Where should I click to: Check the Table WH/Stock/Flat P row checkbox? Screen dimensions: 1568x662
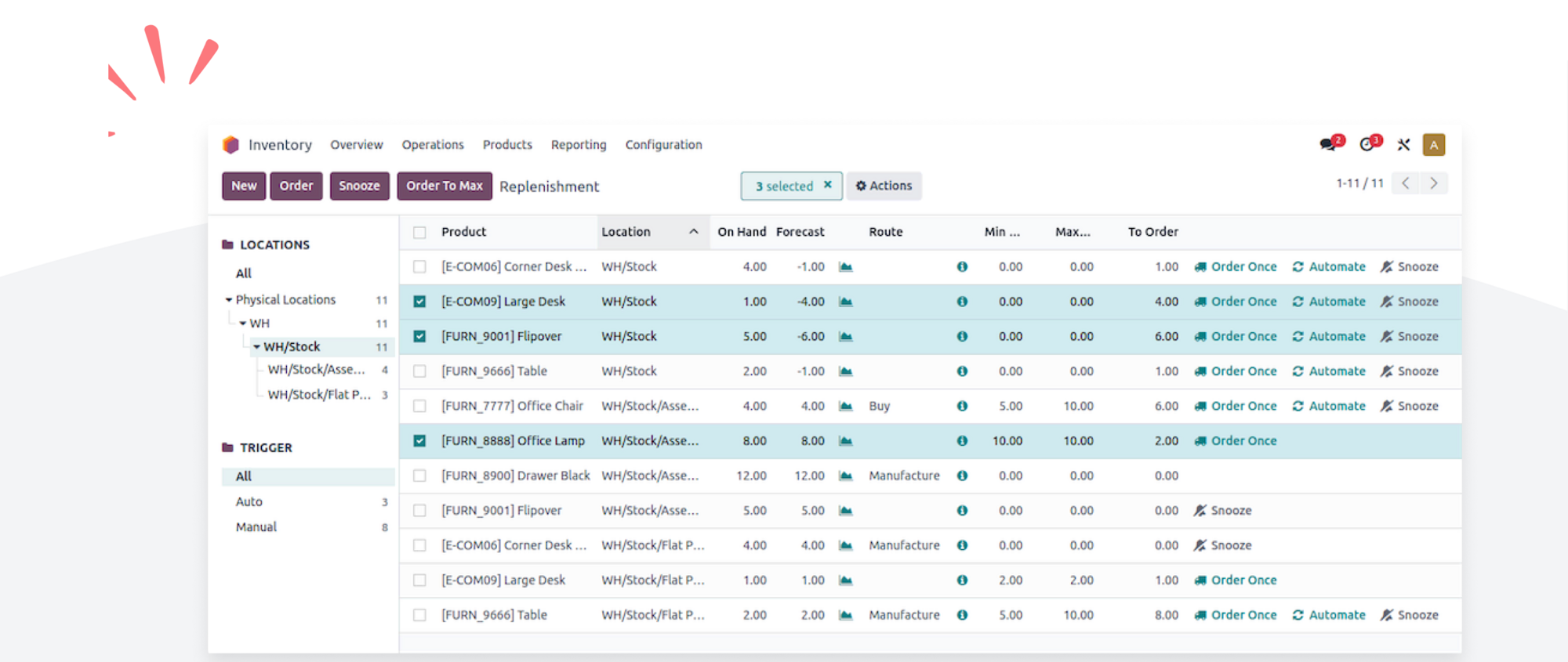pyautogui.click(x=420, y=615)
